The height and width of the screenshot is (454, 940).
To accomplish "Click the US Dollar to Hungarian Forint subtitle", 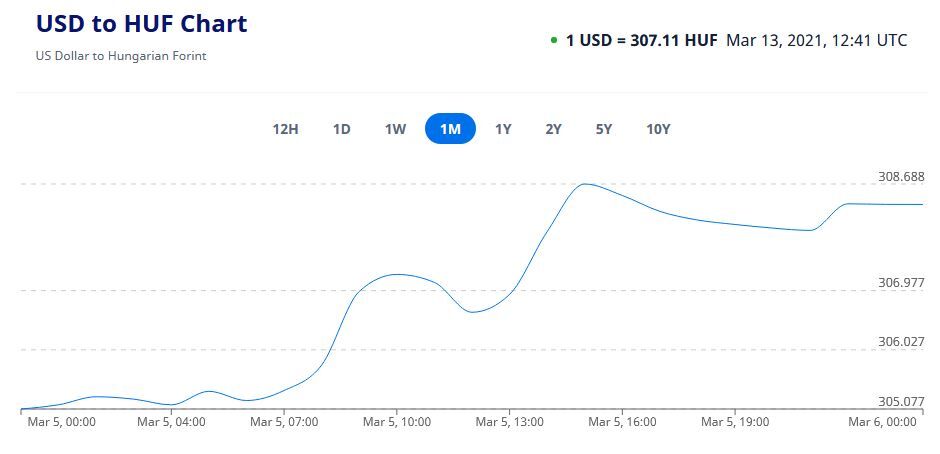I will [120, 56].
